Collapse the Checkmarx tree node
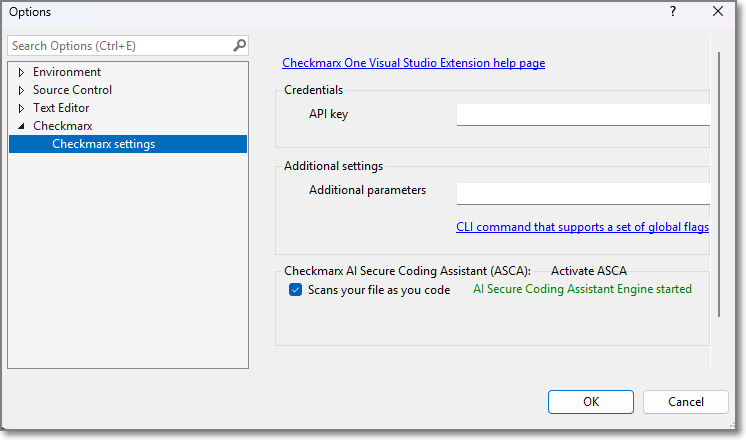The width and height of the screenshot is (746, 440). (x=21, y=126)
